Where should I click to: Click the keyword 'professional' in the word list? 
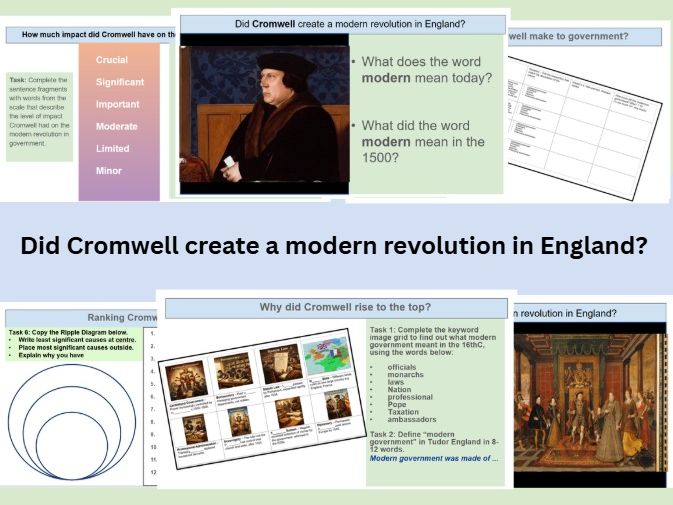point(410,397)
